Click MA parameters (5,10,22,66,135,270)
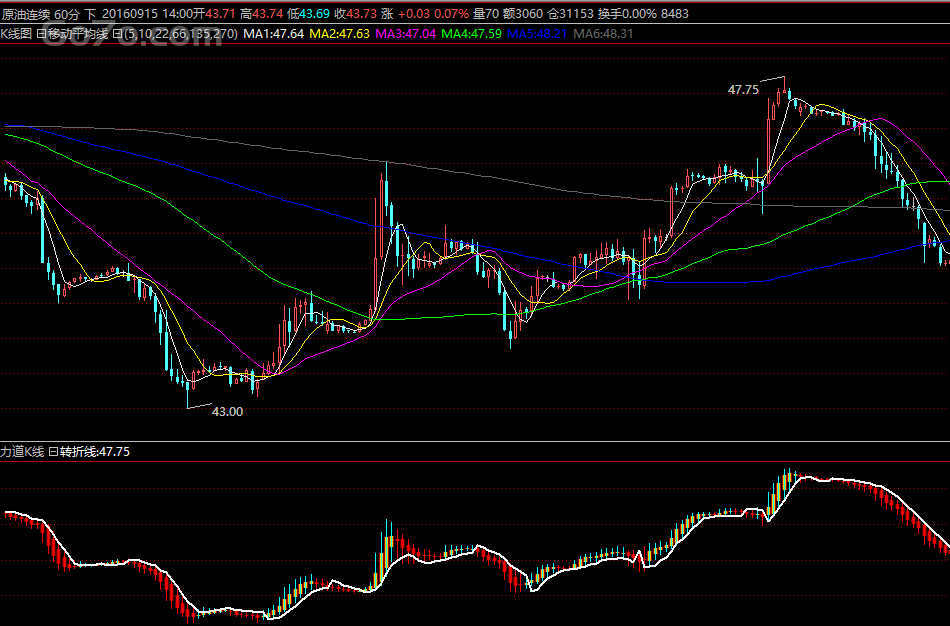The width and height of the screenshot is (950, 626). click(175, 34)
